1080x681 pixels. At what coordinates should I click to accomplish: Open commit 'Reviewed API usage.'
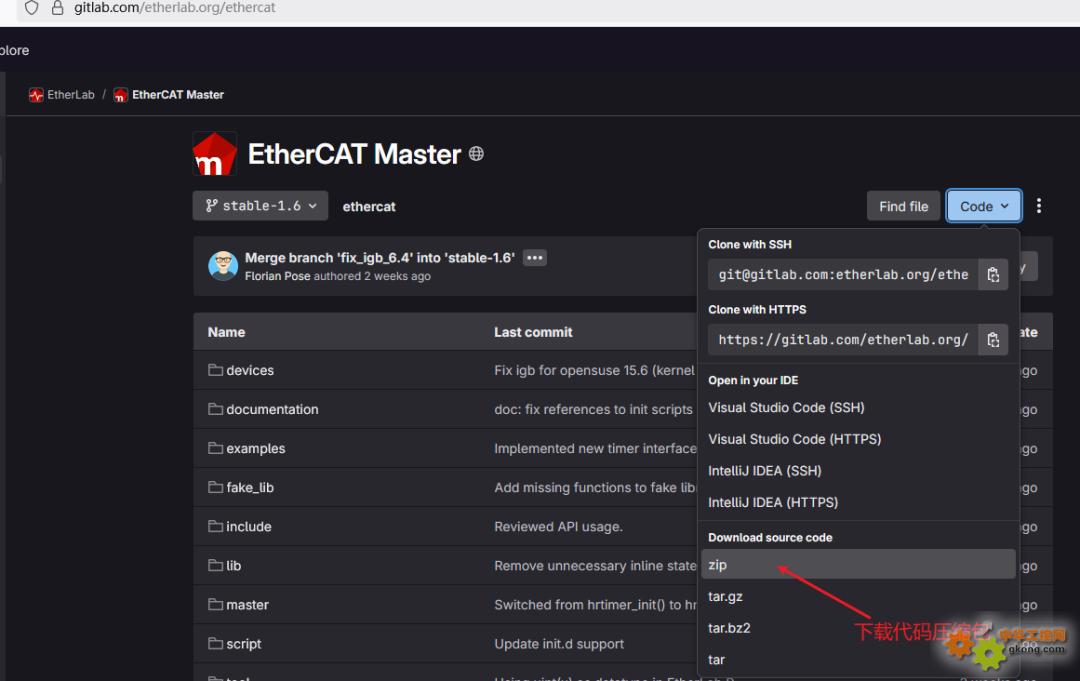pyautogui.click(x=558, y=527)
